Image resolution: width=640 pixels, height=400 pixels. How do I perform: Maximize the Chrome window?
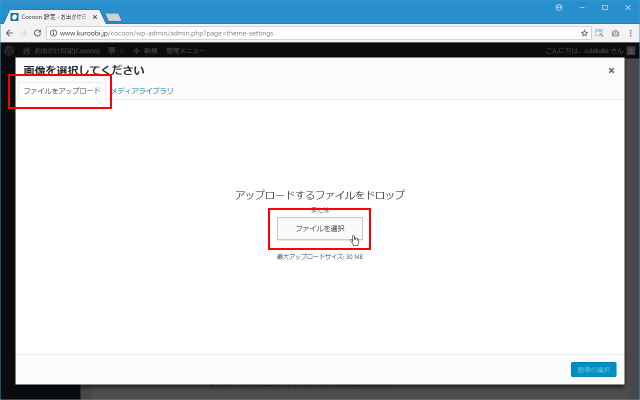[x=604, y=7]
